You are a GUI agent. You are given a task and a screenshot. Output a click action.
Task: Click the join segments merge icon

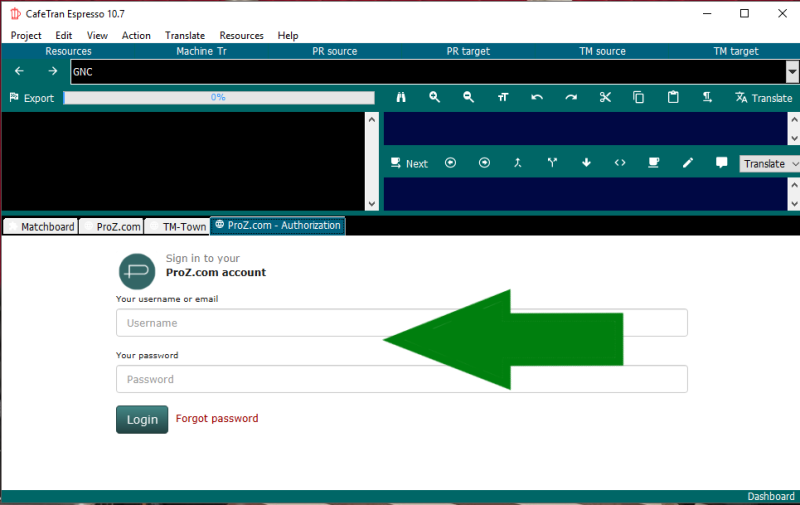[518, 163]
